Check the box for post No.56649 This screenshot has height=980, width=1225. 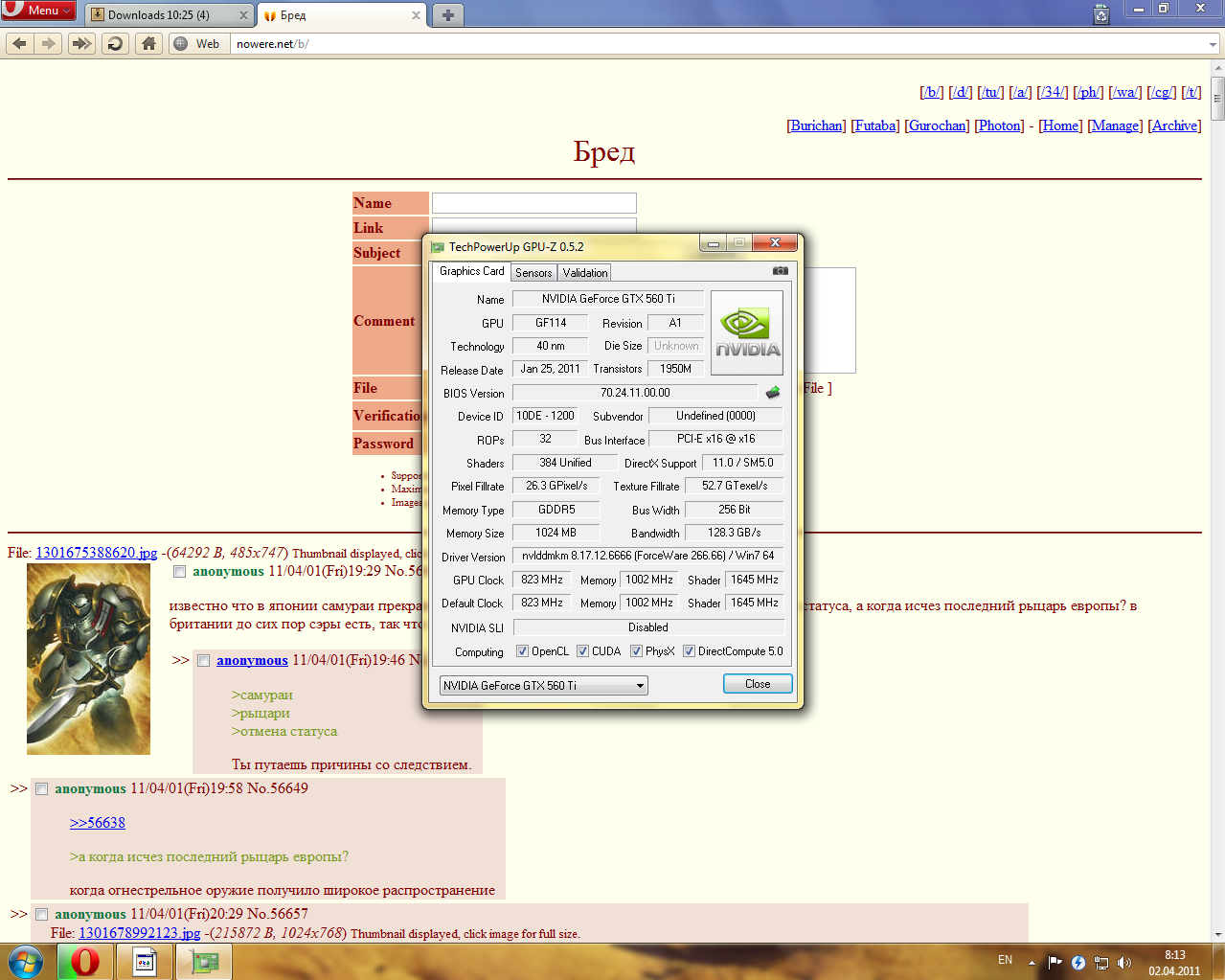(41, 789)
